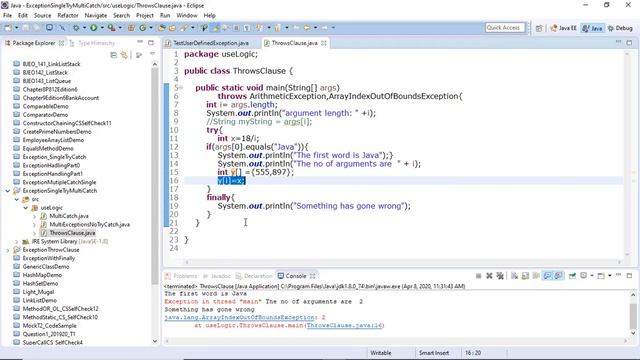The height and width of the screenshot is (360, 640).
Task: Toggle Show Console on standard error change
Action: click(558, 276)
